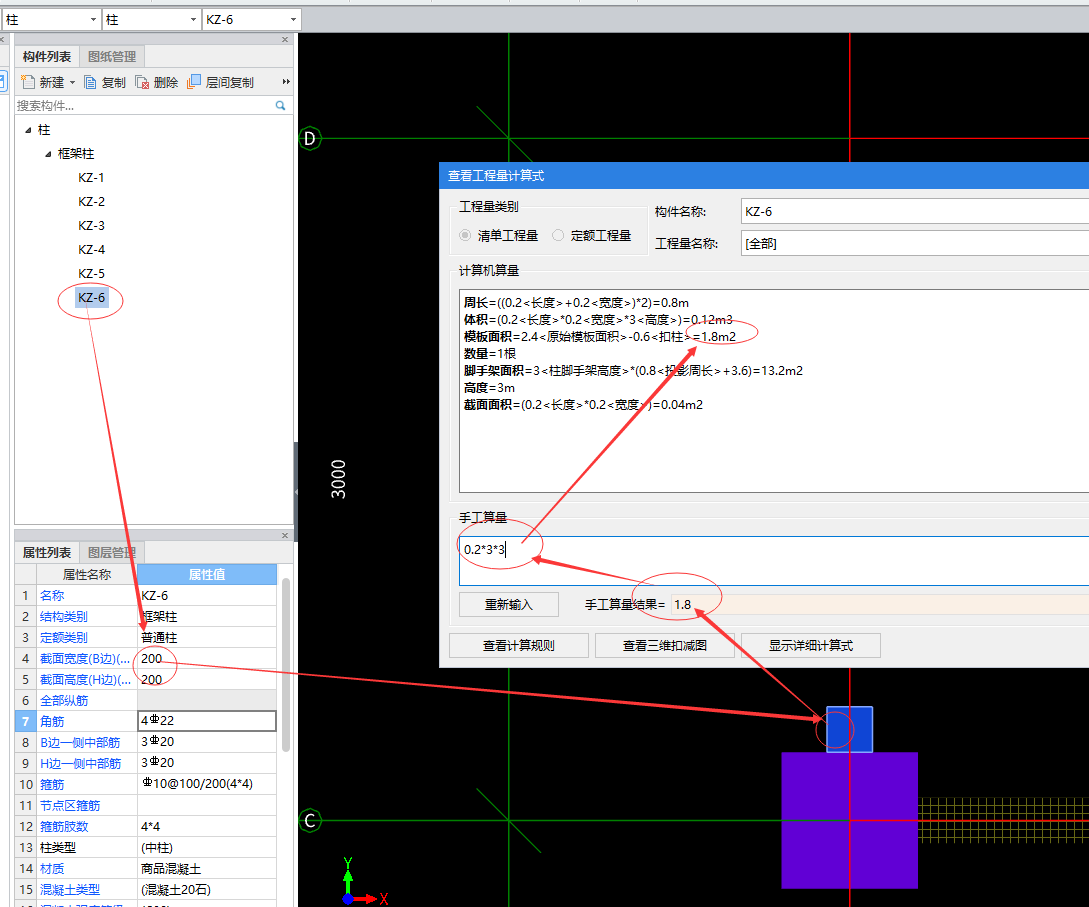Click the 新建 new component icon
Viewport: 1089px width, 907px height.
(28, 82)
